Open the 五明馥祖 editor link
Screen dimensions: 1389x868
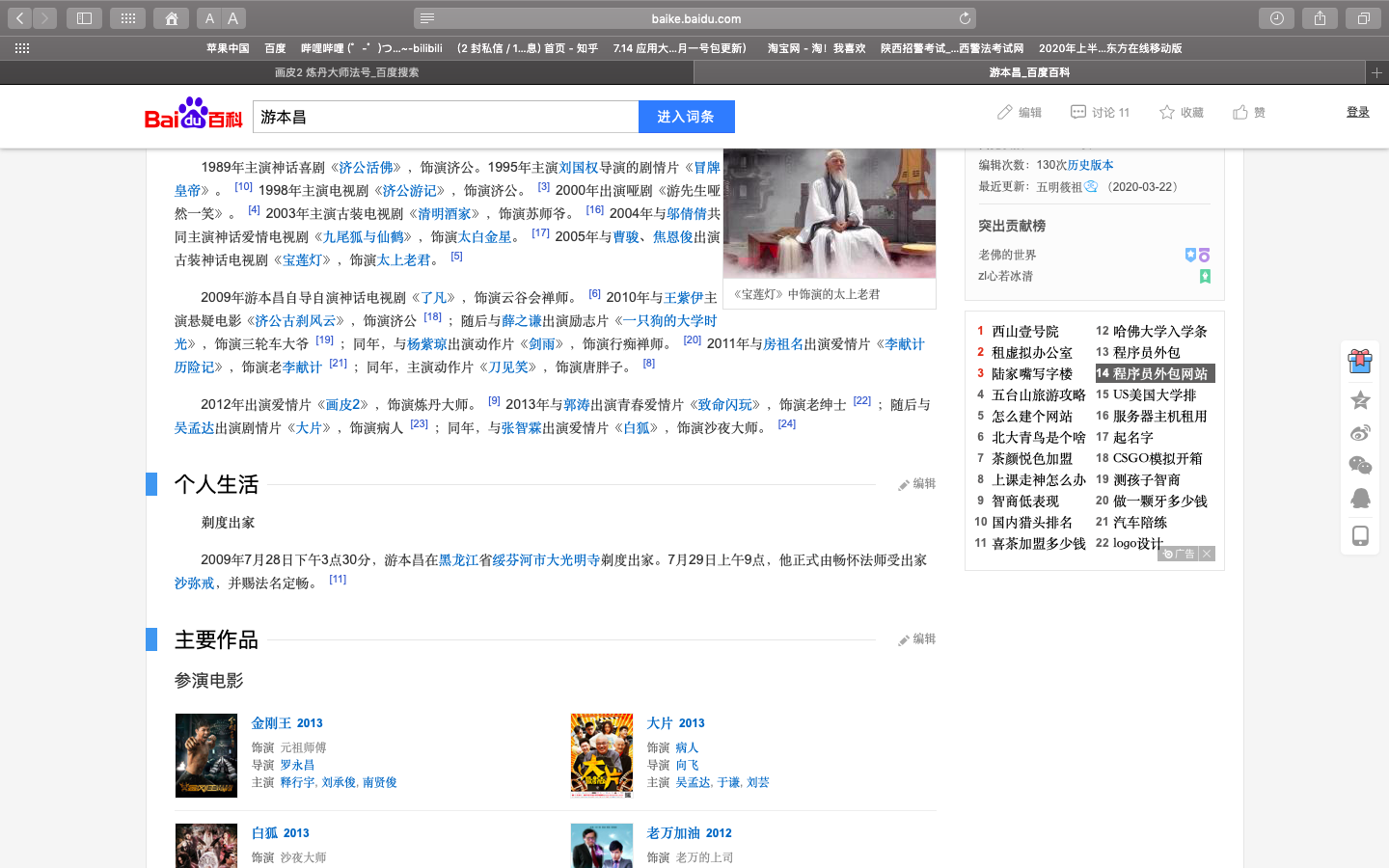point(1059,187)
